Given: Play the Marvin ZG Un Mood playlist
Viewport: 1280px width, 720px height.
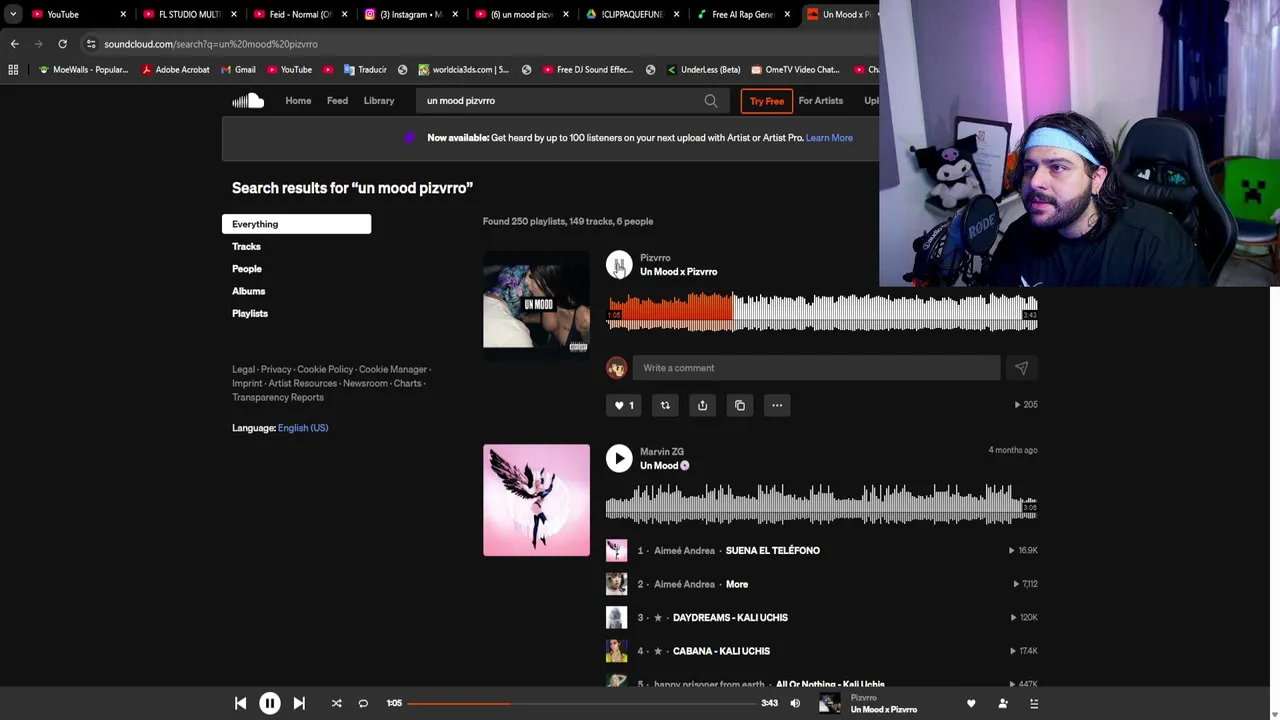Looking at the screenshot, I should click(x=619, y=458).
